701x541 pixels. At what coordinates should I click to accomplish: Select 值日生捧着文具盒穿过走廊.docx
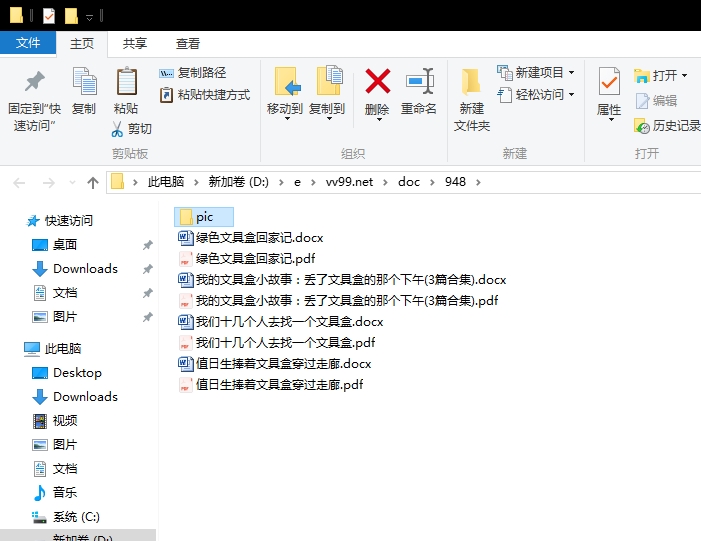pyautogui.click(x=274, y=363)
